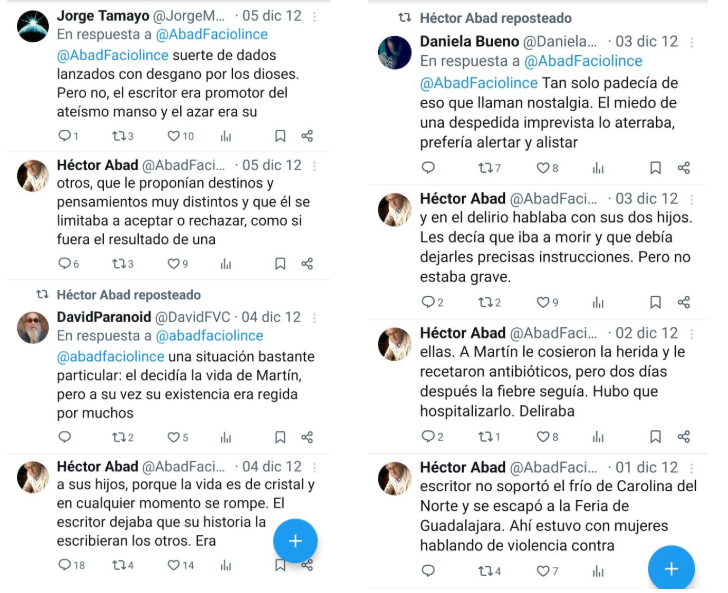
Task: Open more options on Jorge Tamayo's tweet
Action: (315, 17)
